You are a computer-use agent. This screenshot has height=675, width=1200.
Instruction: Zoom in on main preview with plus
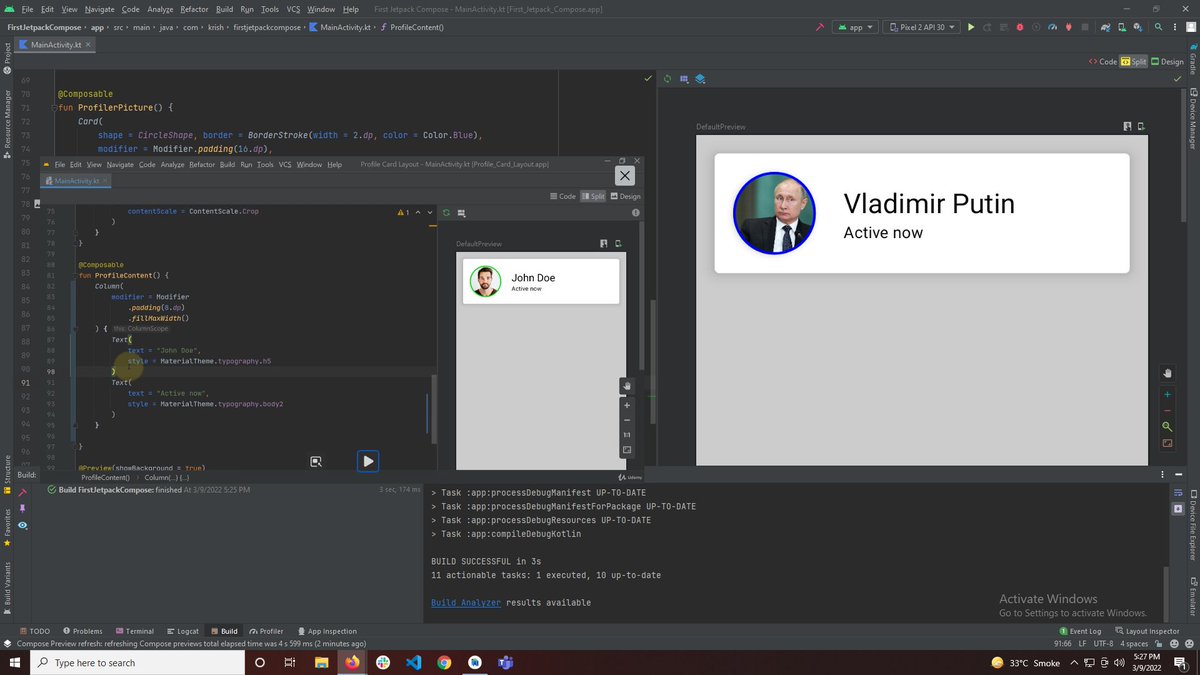point(1167,394)
